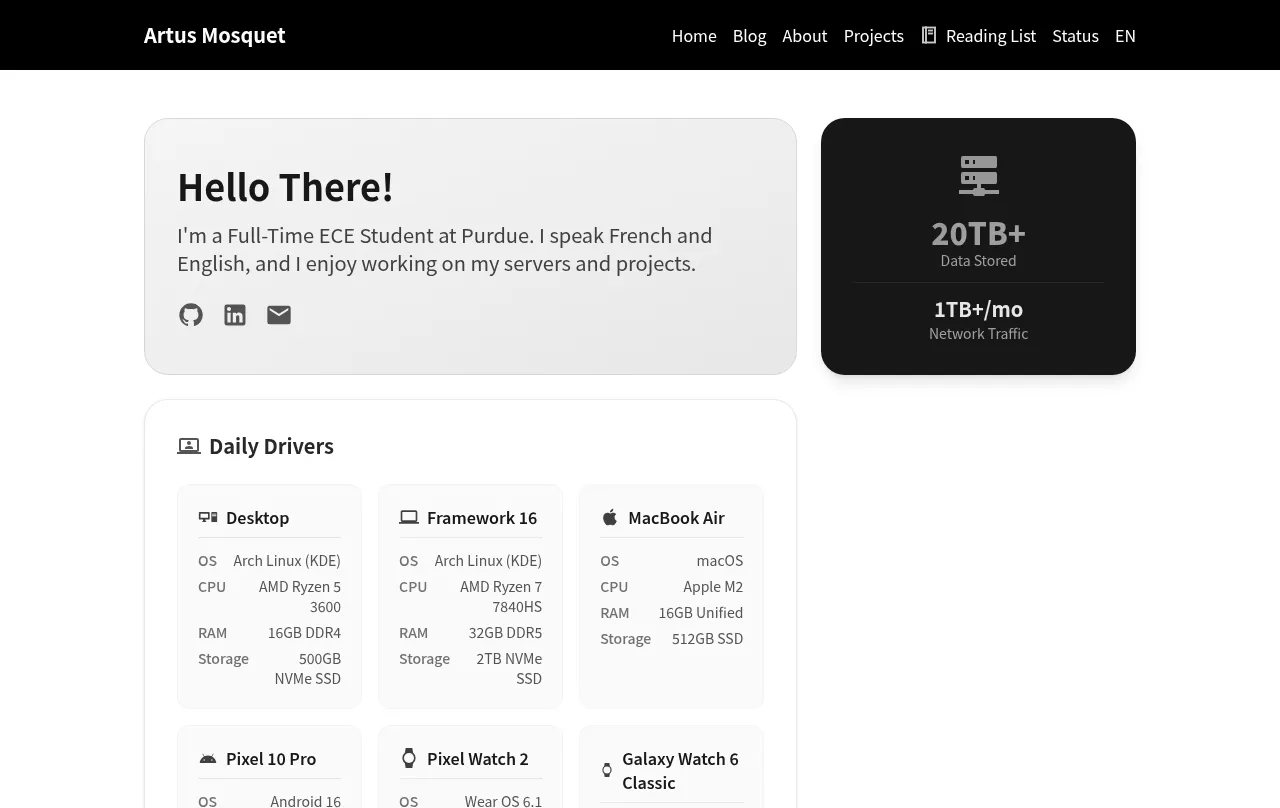Switch language via EN selector
Screen dimensions: 1280x808
click(x=1125, y=36)
